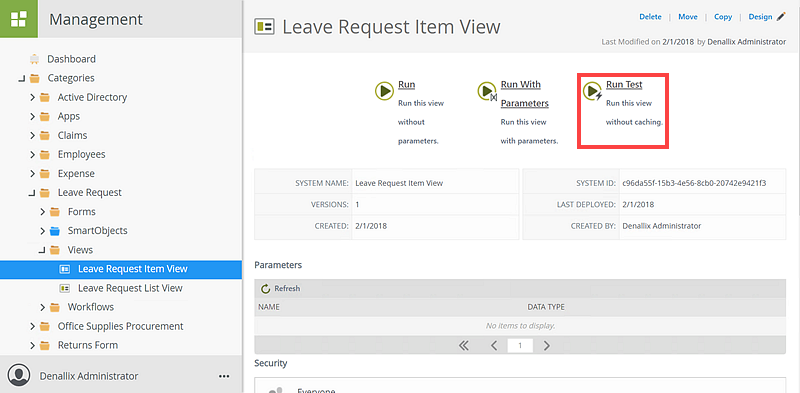Click the Move link
The height and width of the screenshot is (393, 800).
[x=688, y=17]
